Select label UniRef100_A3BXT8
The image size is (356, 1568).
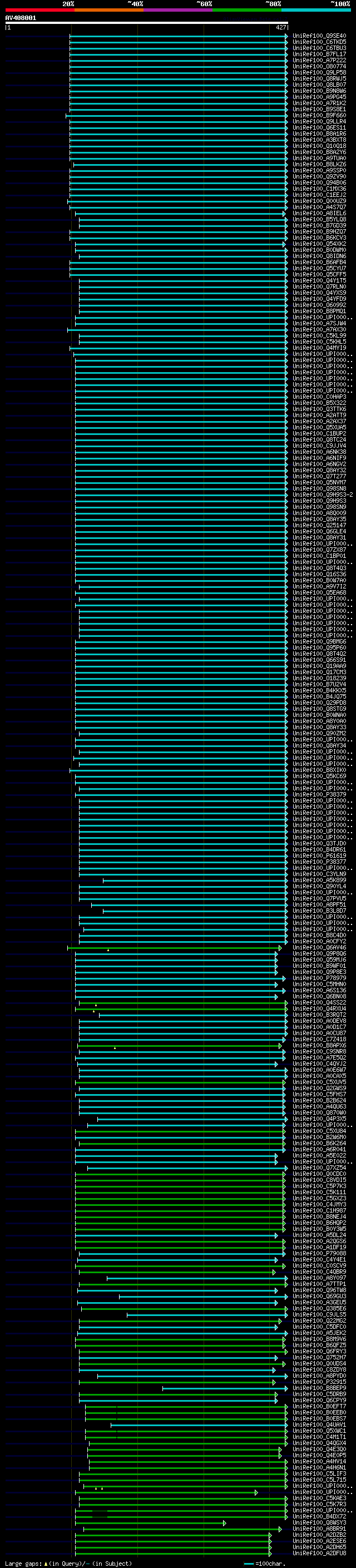tap(319, 140)
